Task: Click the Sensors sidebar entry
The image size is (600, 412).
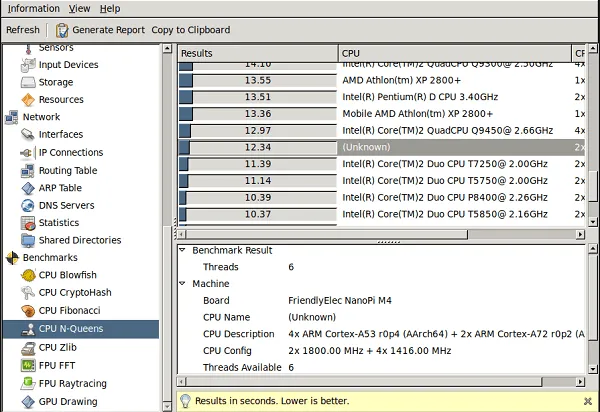Action: pos(56,48)
